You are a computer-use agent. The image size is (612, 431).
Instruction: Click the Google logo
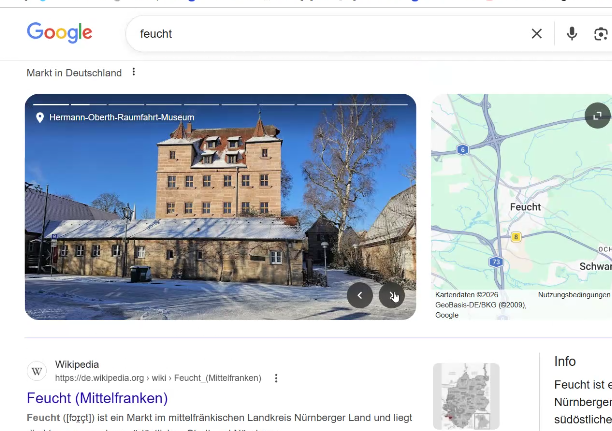pos(59,33)
